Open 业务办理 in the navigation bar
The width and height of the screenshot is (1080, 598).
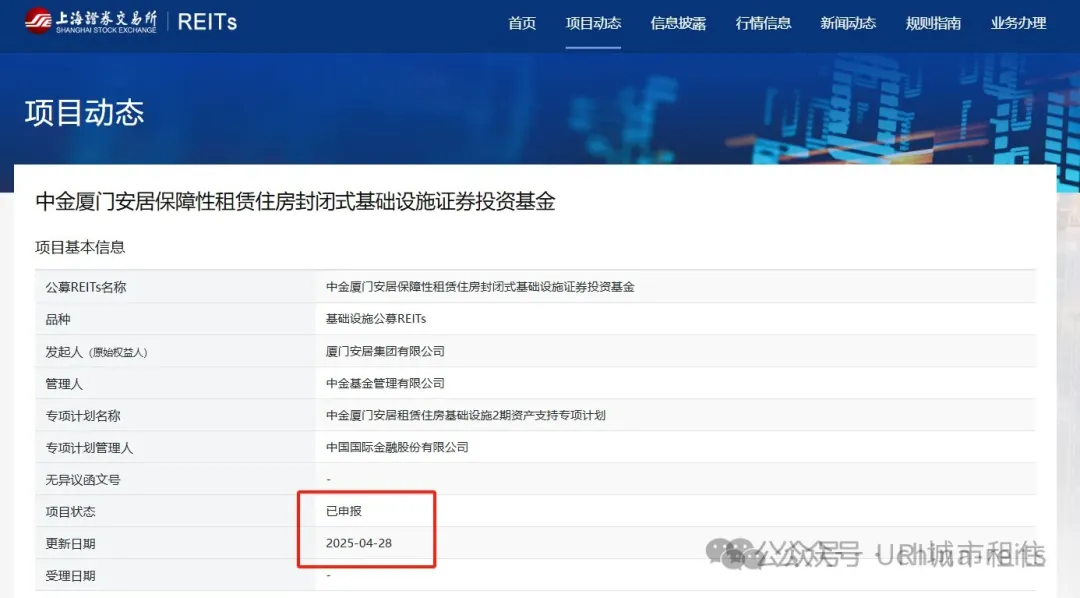click(1018, 23)
